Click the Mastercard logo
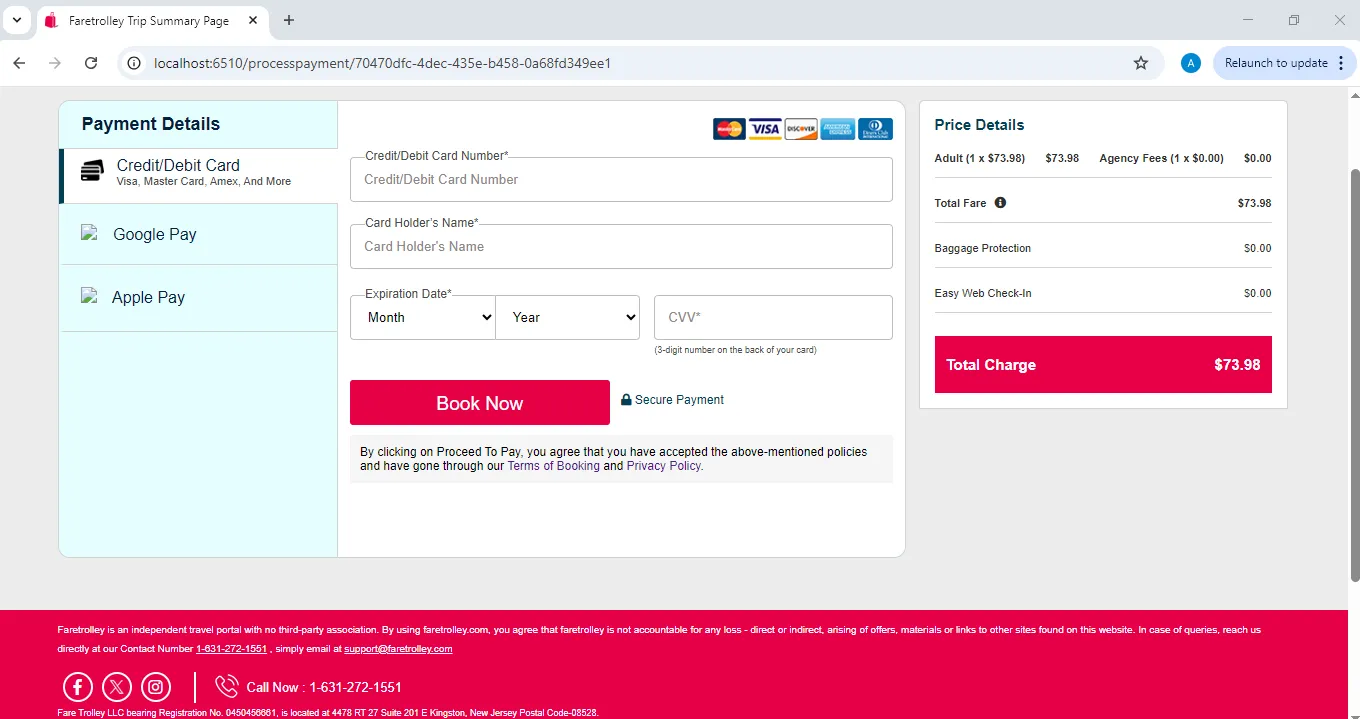 (729, 129)
